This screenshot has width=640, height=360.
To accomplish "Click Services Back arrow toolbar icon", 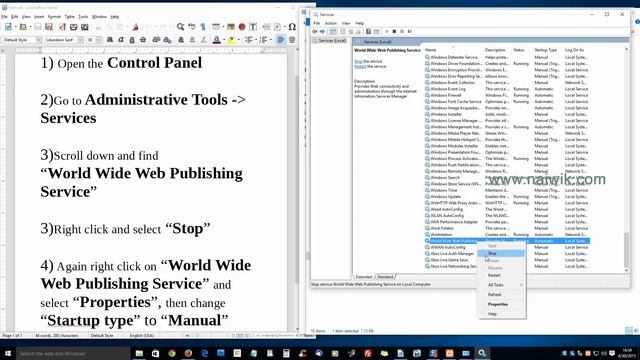I will (315, 31).
